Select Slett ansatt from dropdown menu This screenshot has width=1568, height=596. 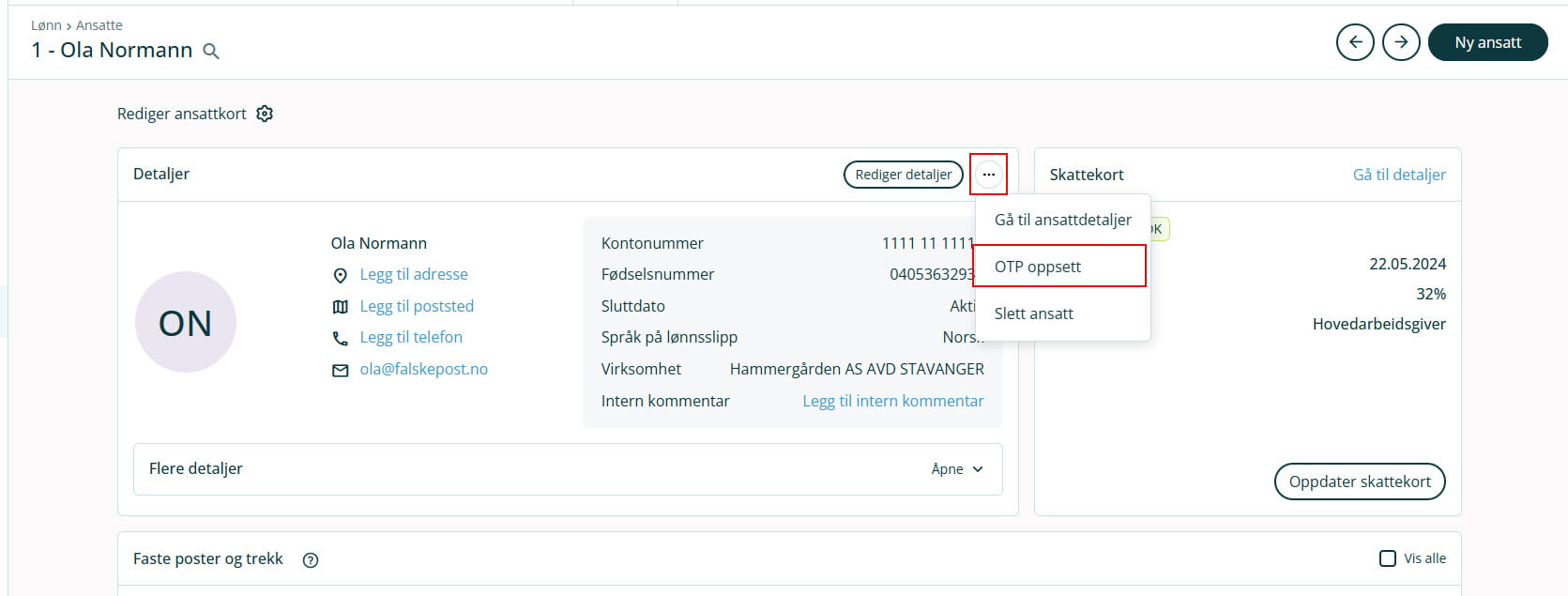tap(1033, 313)
